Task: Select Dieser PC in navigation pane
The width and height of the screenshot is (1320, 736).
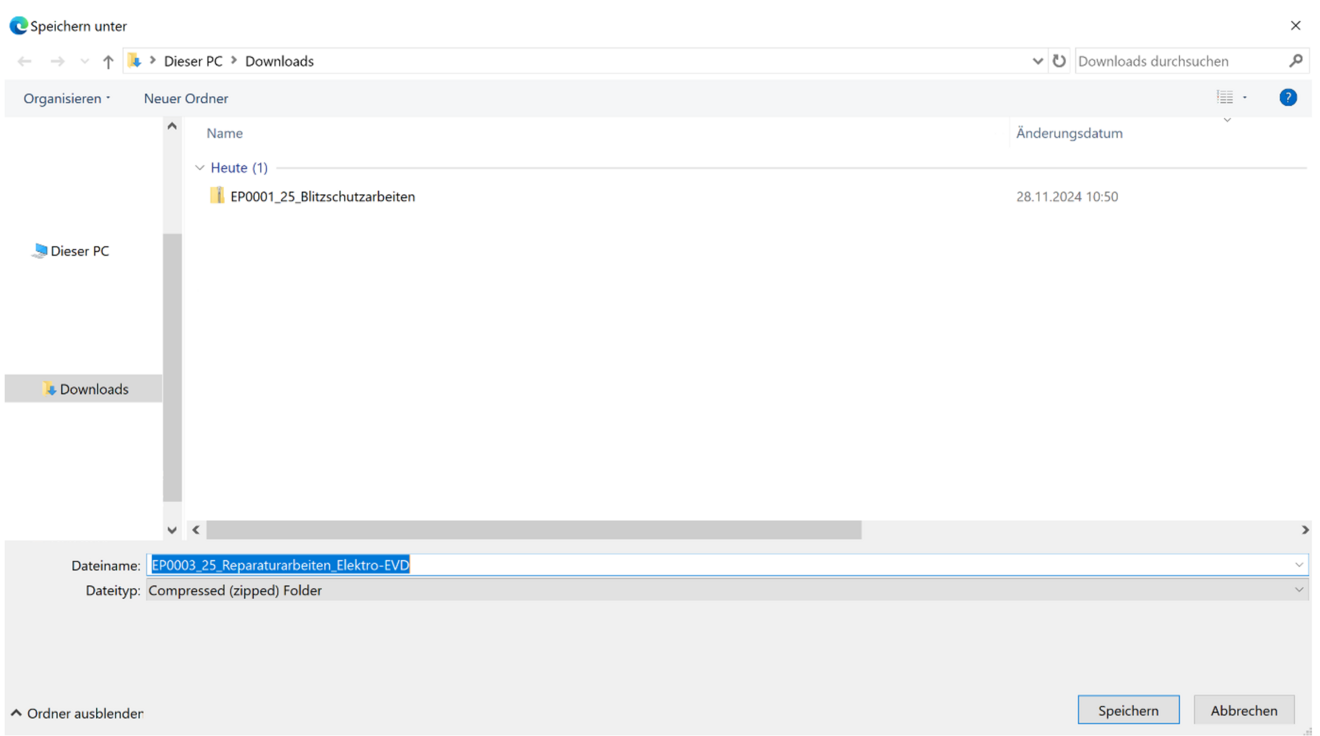Action: (x=79, y=251)
